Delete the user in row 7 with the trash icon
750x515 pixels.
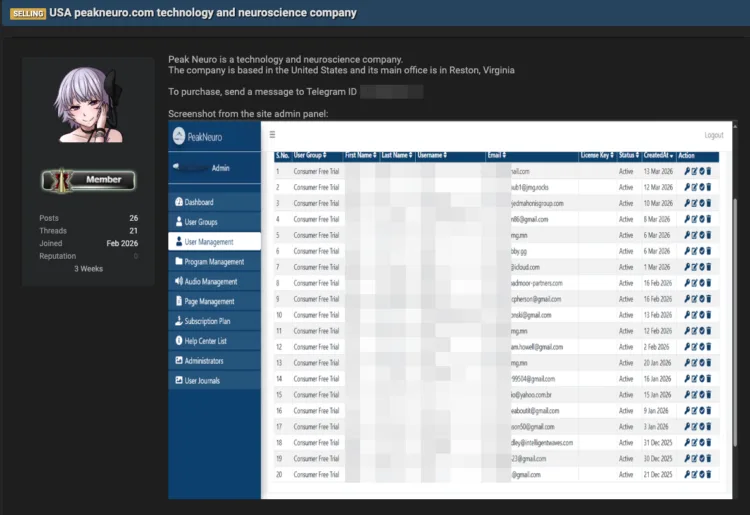tap(708, 267)
